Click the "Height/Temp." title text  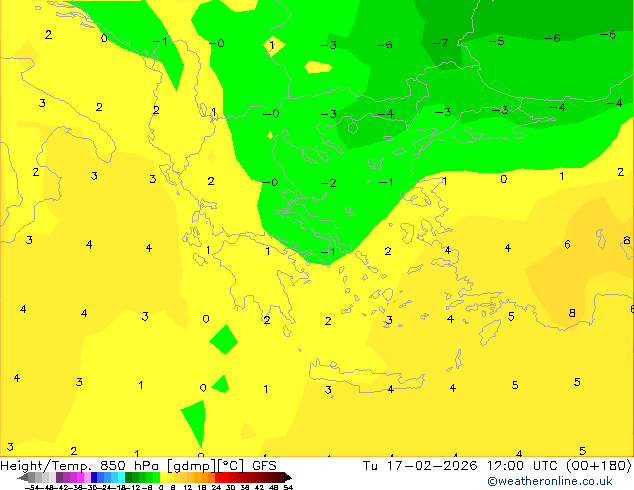pos(47,466)
